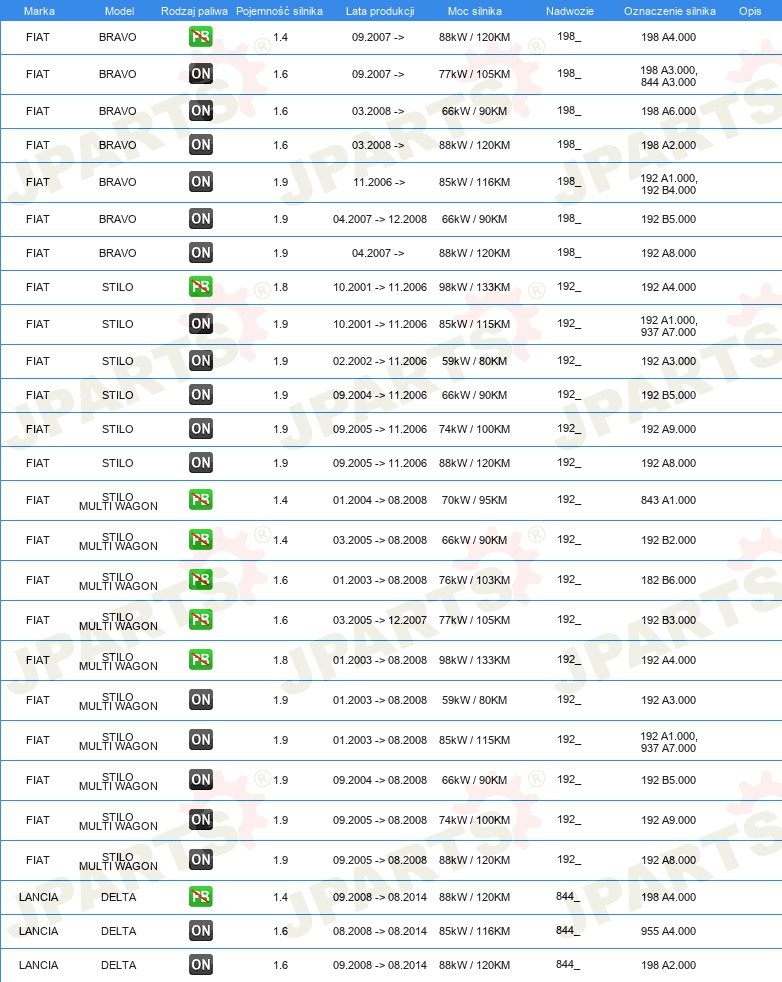Click the 843 A1.000 engine code cell
782x982 pixels.
click(668, 500)
